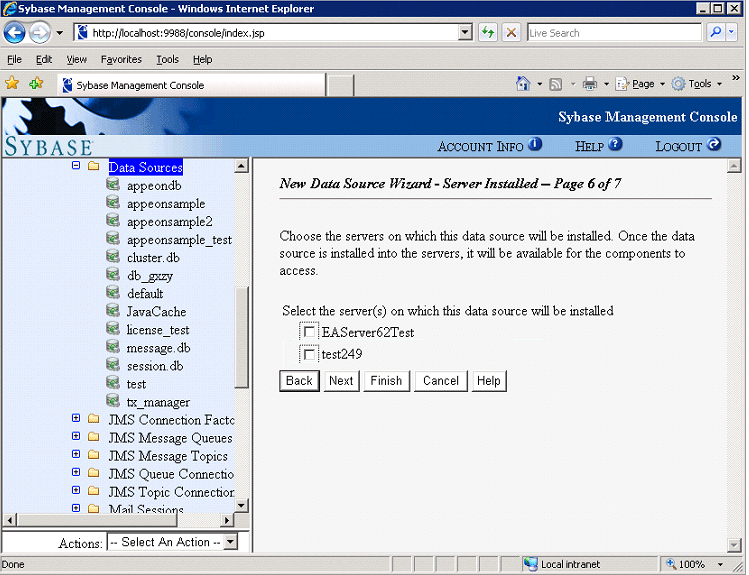Select the appeondb database icon
Viewport: 749px width, 575px height.
(113, 184)
